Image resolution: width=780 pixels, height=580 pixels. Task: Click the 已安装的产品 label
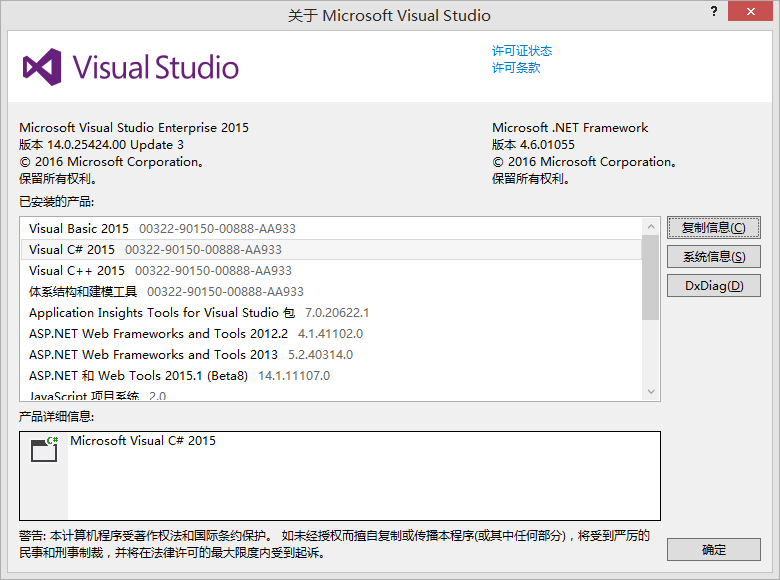coord(56,201)
